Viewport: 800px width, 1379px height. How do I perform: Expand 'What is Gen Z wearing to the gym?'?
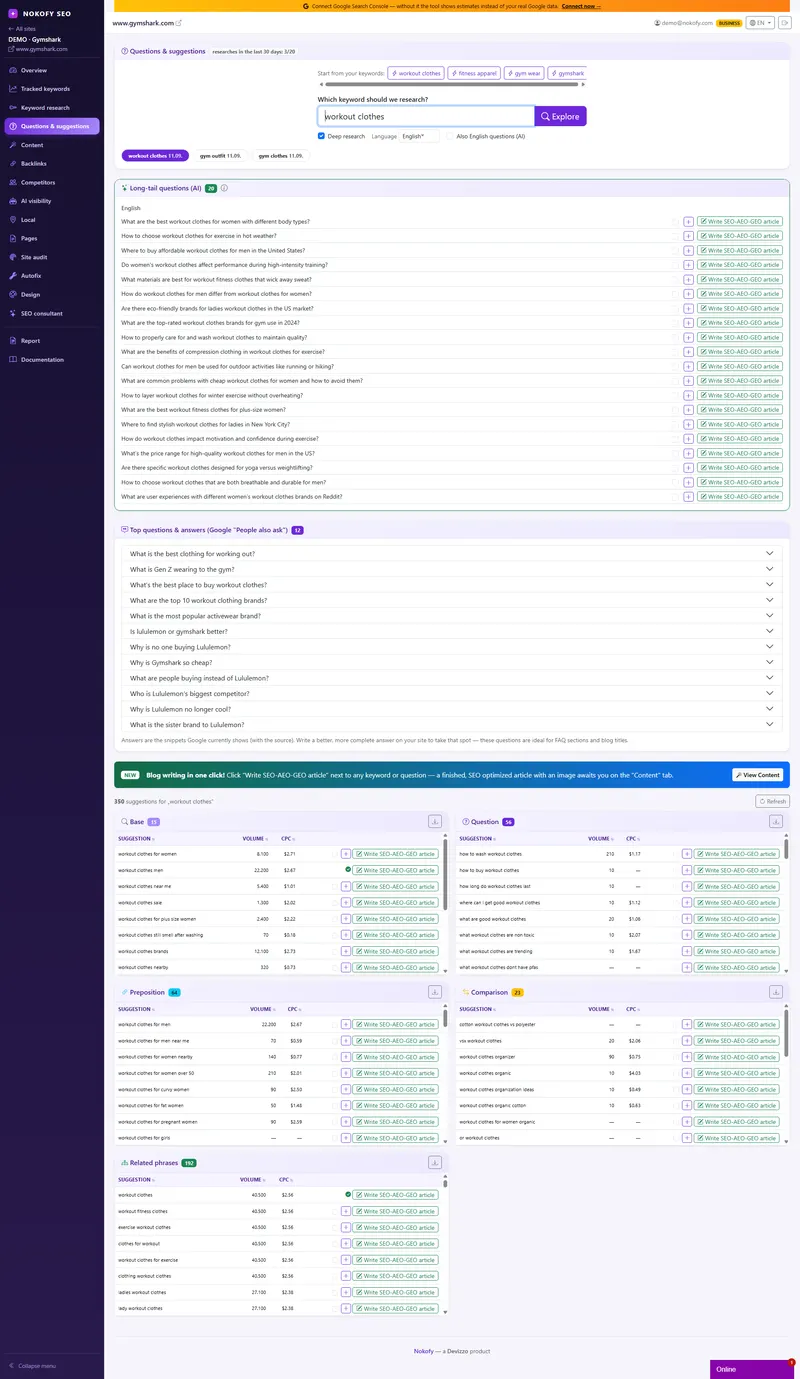click(452, 569)
